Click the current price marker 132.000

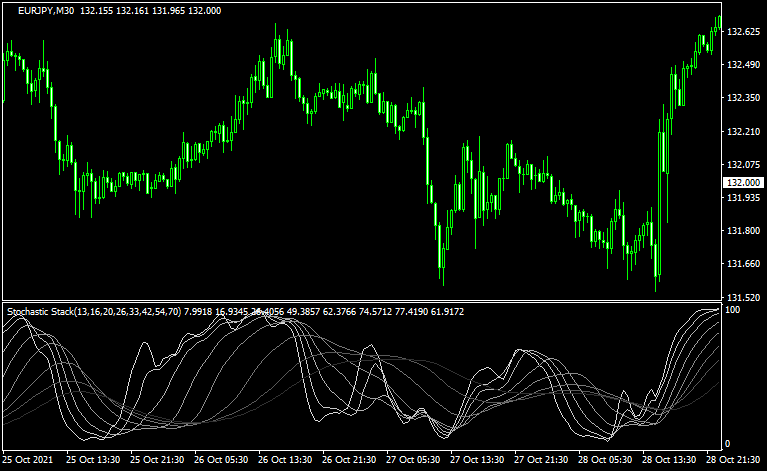[x=741, y=183]
